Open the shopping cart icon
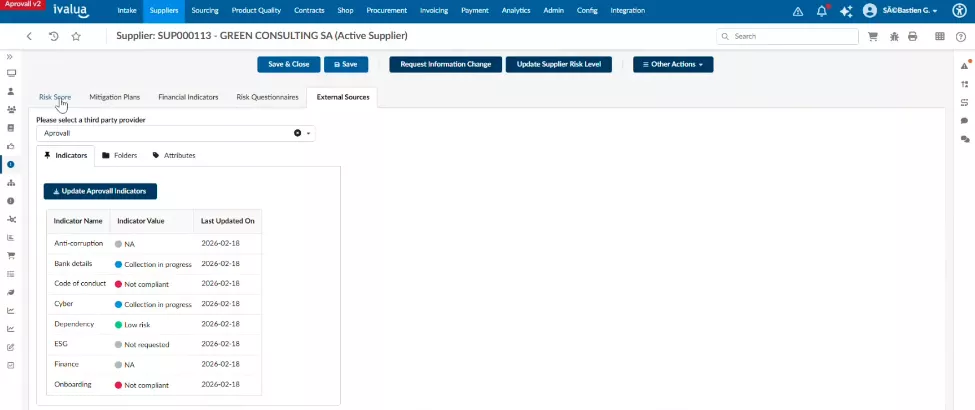This screenshot has width=975, height=410. pos(873,36)
